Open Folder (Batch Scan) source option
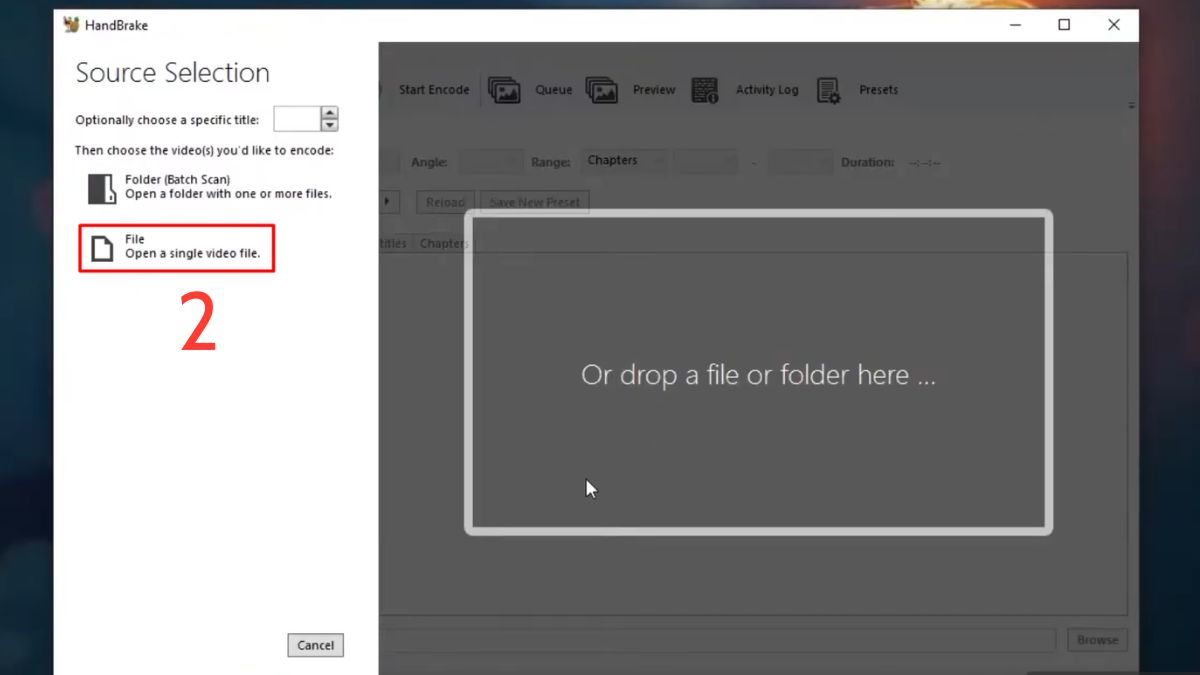Screen dimensions: 1200x675 (210, 187)
